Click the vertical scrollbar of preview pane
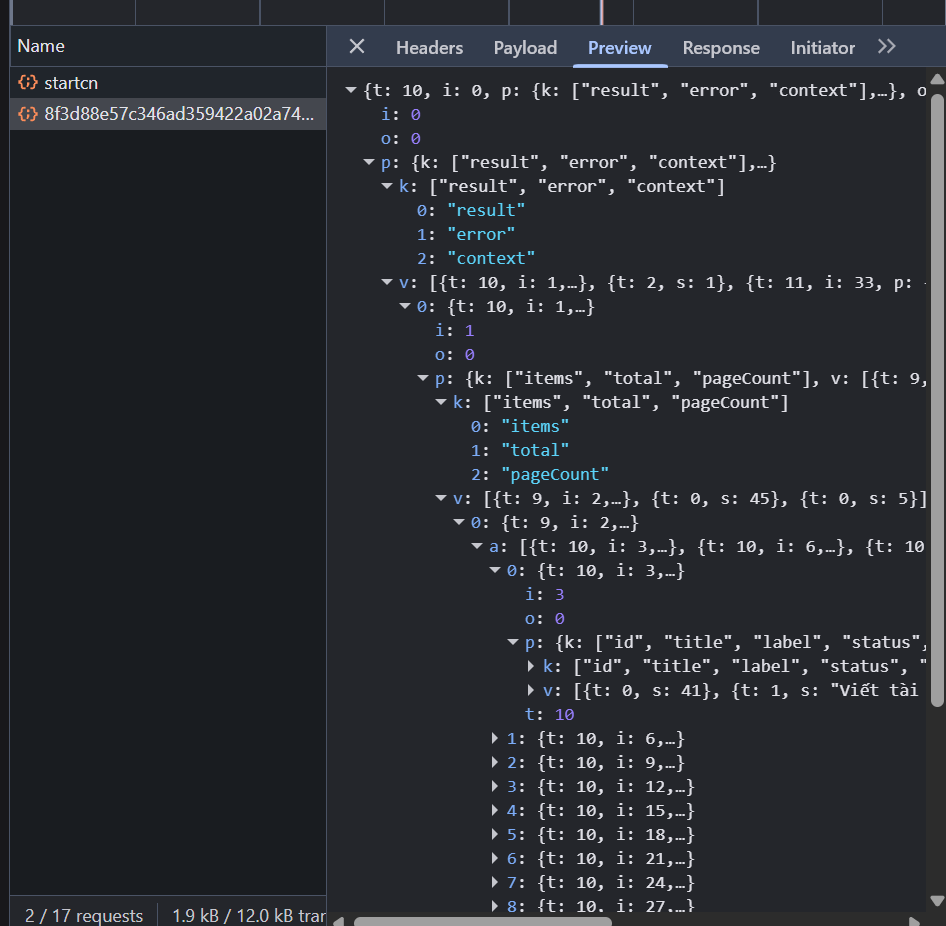Image resolution: width=946 pixels, height=926 pixels. 937,400
